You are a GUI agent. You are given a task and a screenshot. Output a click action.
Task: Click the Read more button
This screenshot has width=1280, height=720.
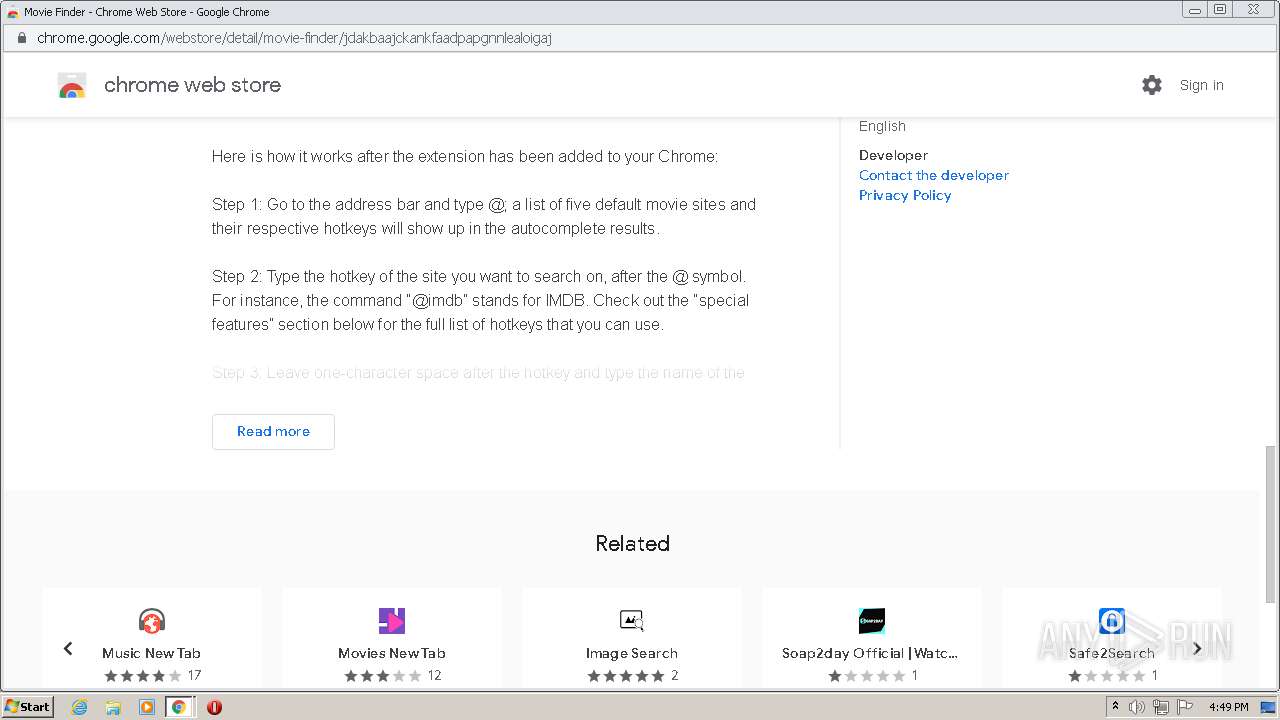273,432
